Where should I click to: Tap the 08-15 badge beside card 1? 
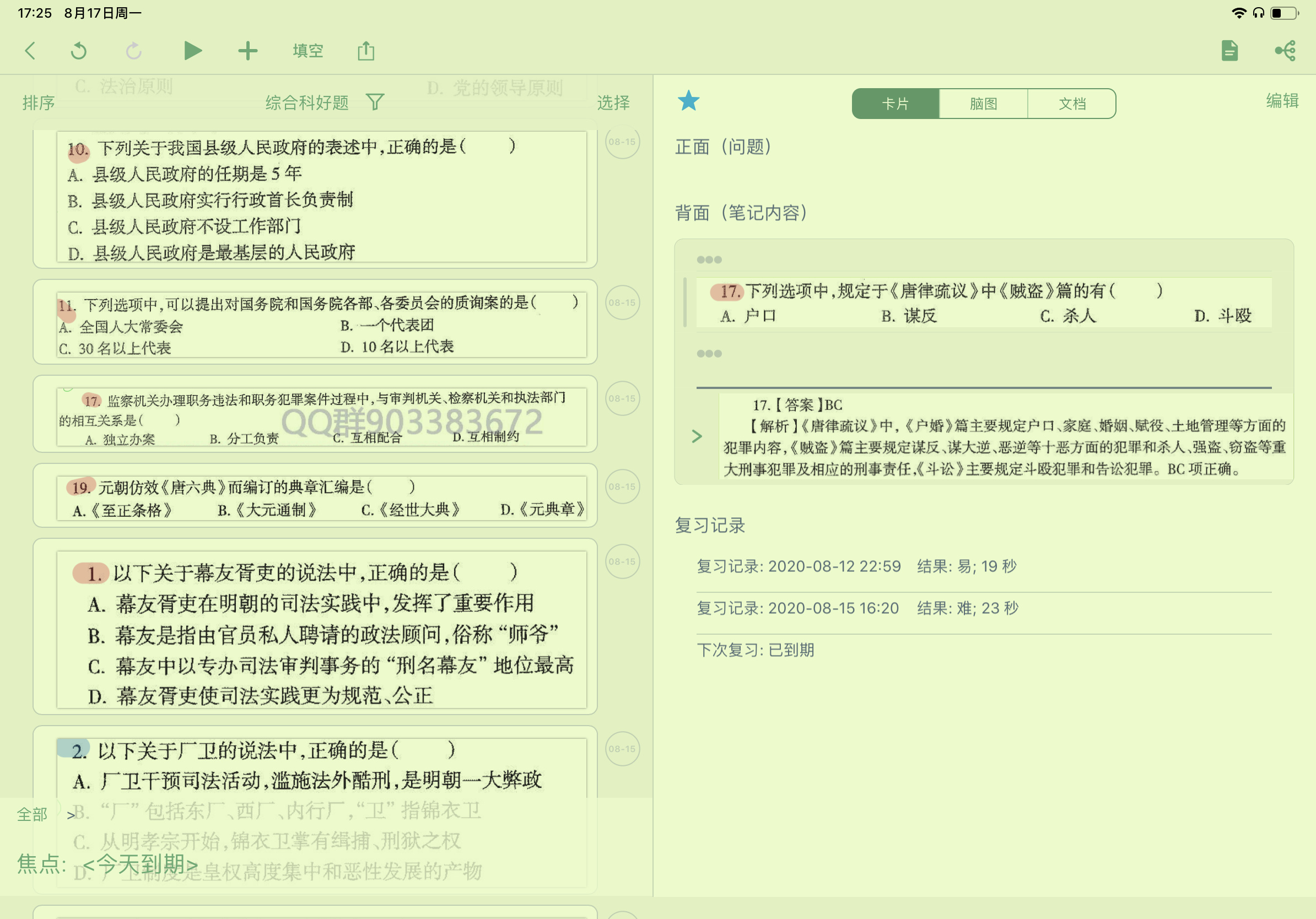(x=622, y=561)
